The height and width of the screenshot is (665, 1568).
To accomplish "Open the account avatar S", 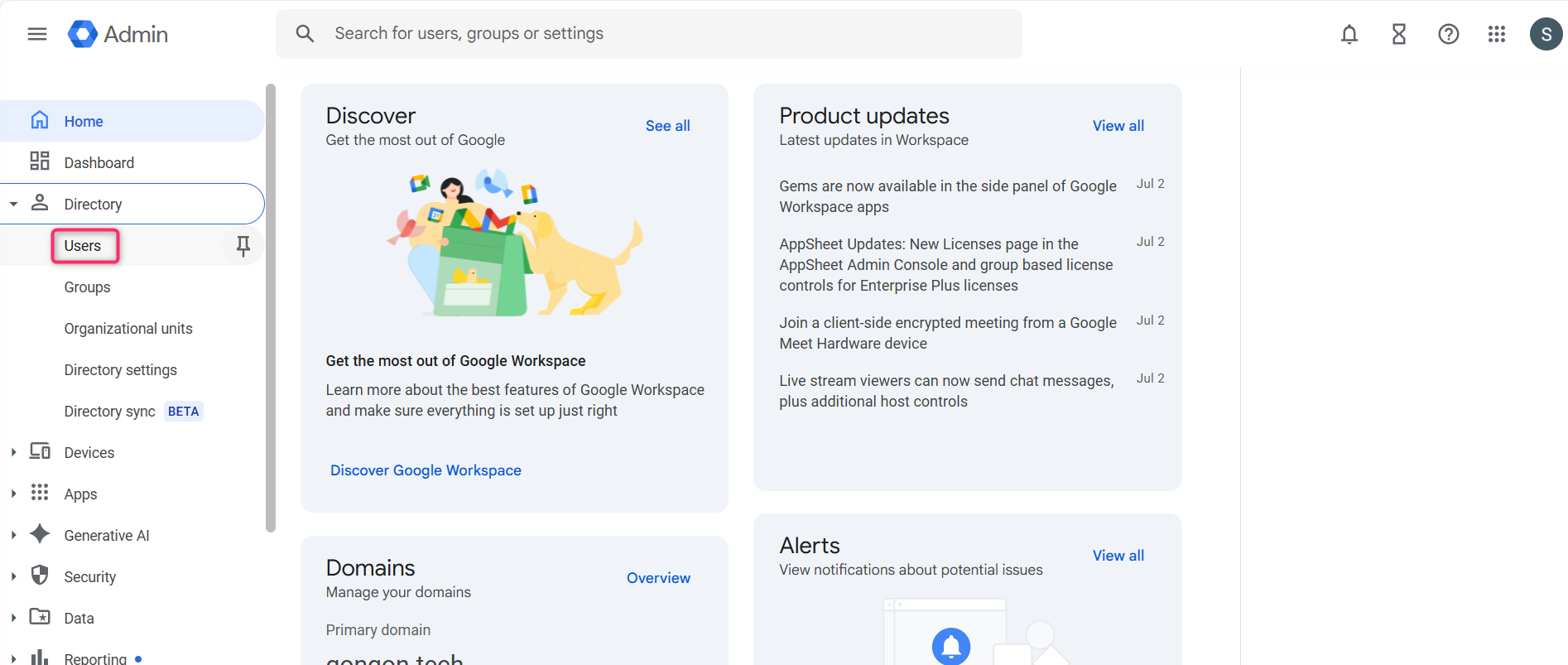I will (1546, 34).
